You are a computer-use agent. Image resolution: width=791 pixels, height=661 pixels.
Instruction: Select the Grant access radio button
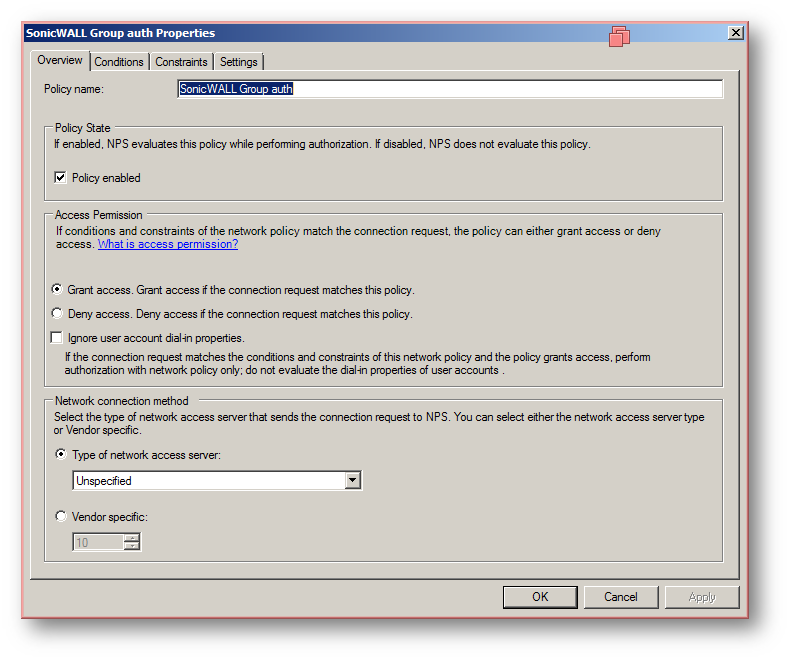(x=57, y=290)
